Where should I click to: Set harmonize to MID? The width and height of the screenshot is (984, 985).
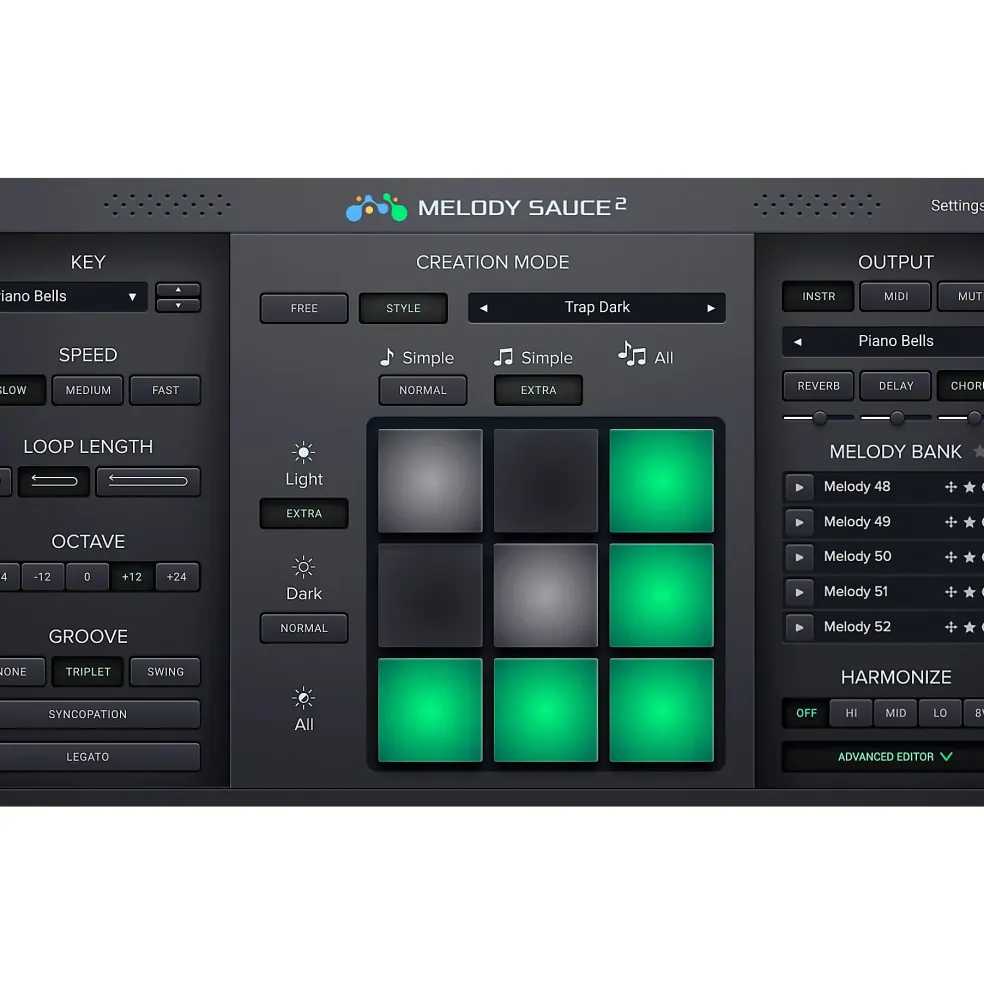point(895,713)
